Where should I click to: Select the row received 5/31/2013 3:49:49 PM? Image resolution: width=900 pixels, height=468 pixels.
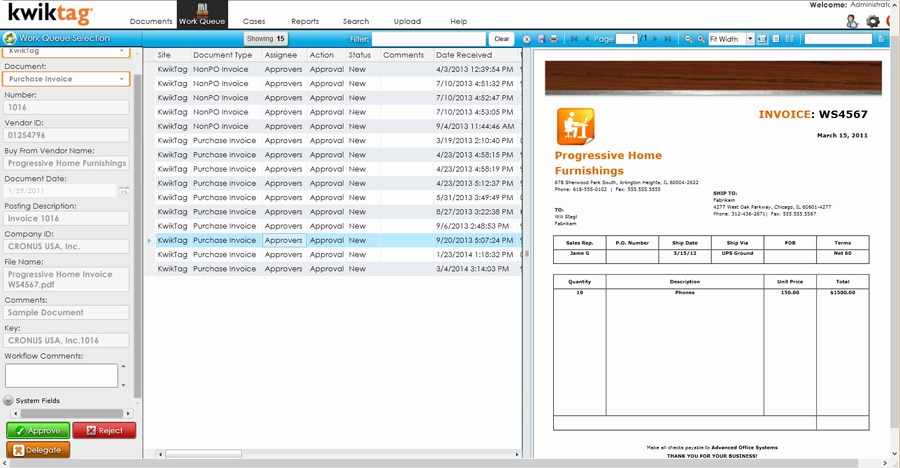coord(338,198)
